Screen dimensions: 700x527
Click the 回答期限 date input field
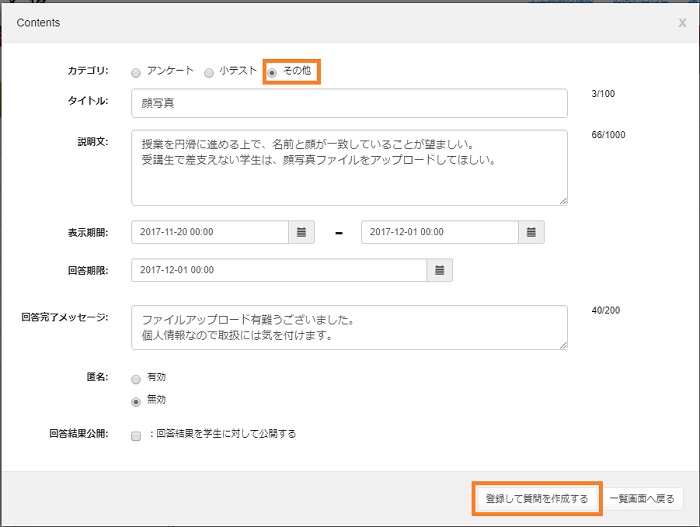pyautogui.click(x=279, y=270)
